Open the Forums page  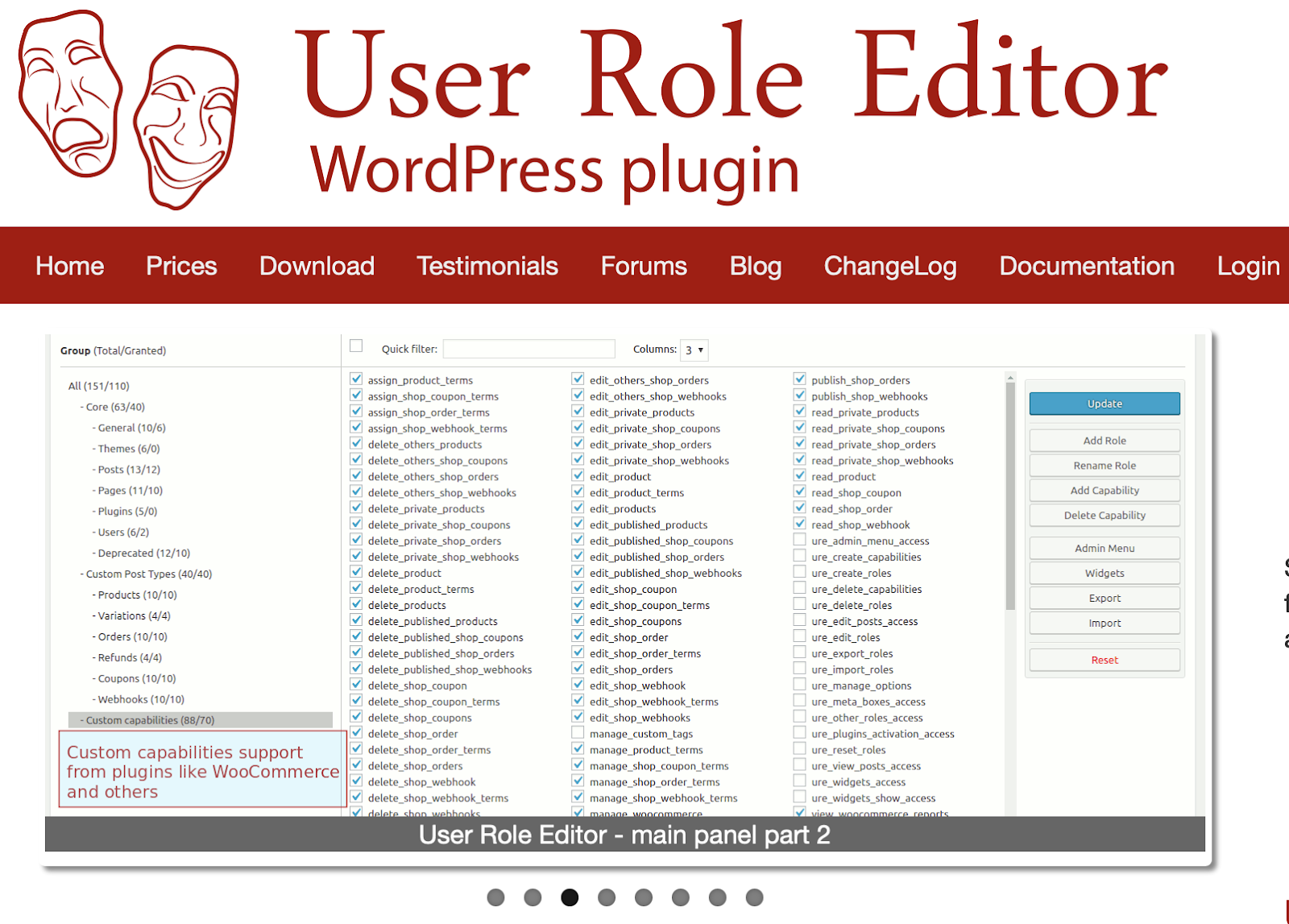click(644, 266)
